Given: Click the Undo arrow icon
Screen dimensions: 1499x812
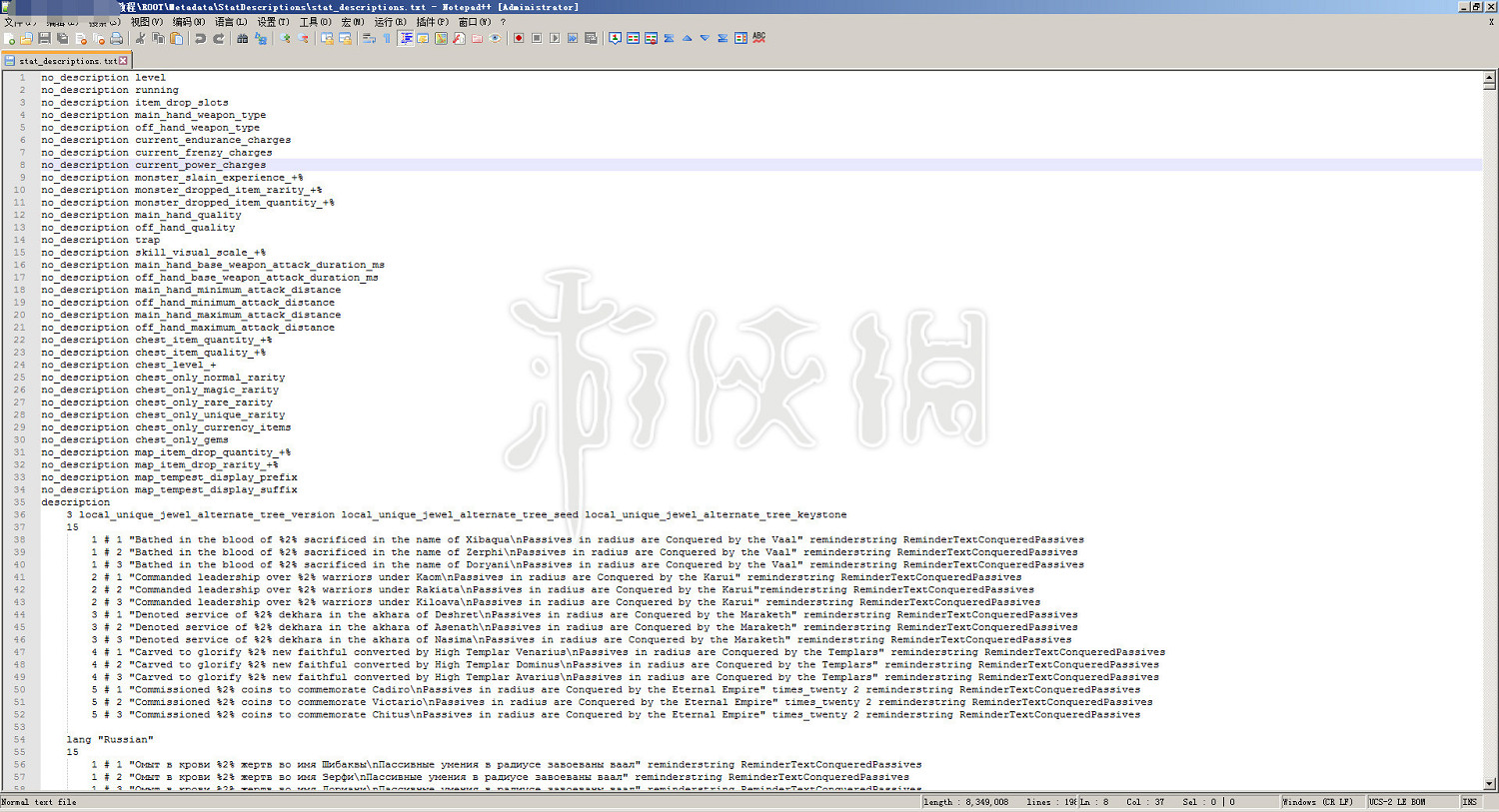Looking at the screenshot, I should 200,39.
